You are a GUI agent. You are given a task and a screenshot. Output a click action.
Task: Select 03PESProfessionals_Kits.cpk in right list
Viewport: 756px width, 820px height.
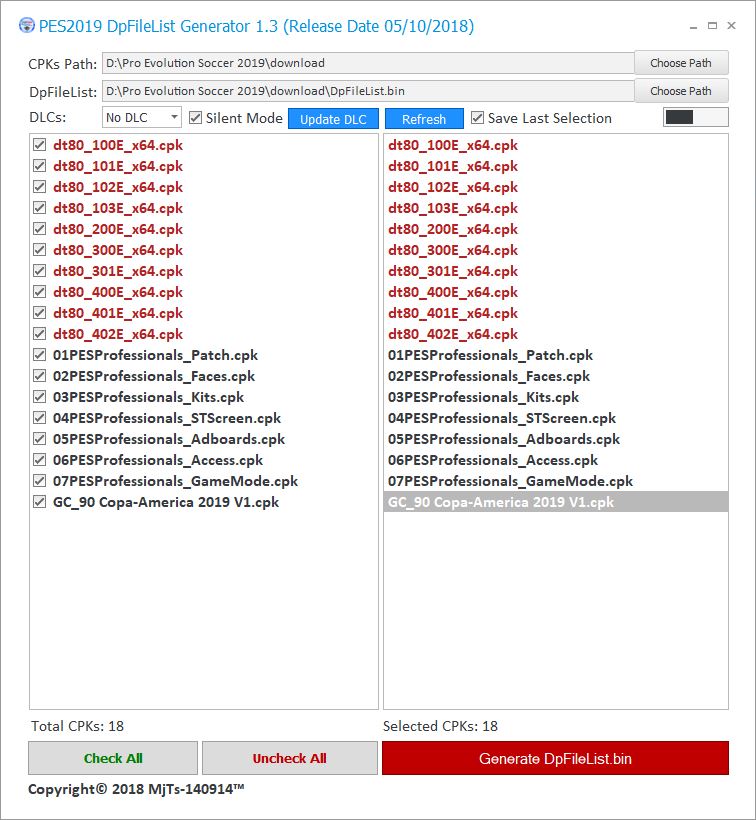click(556, 396)
